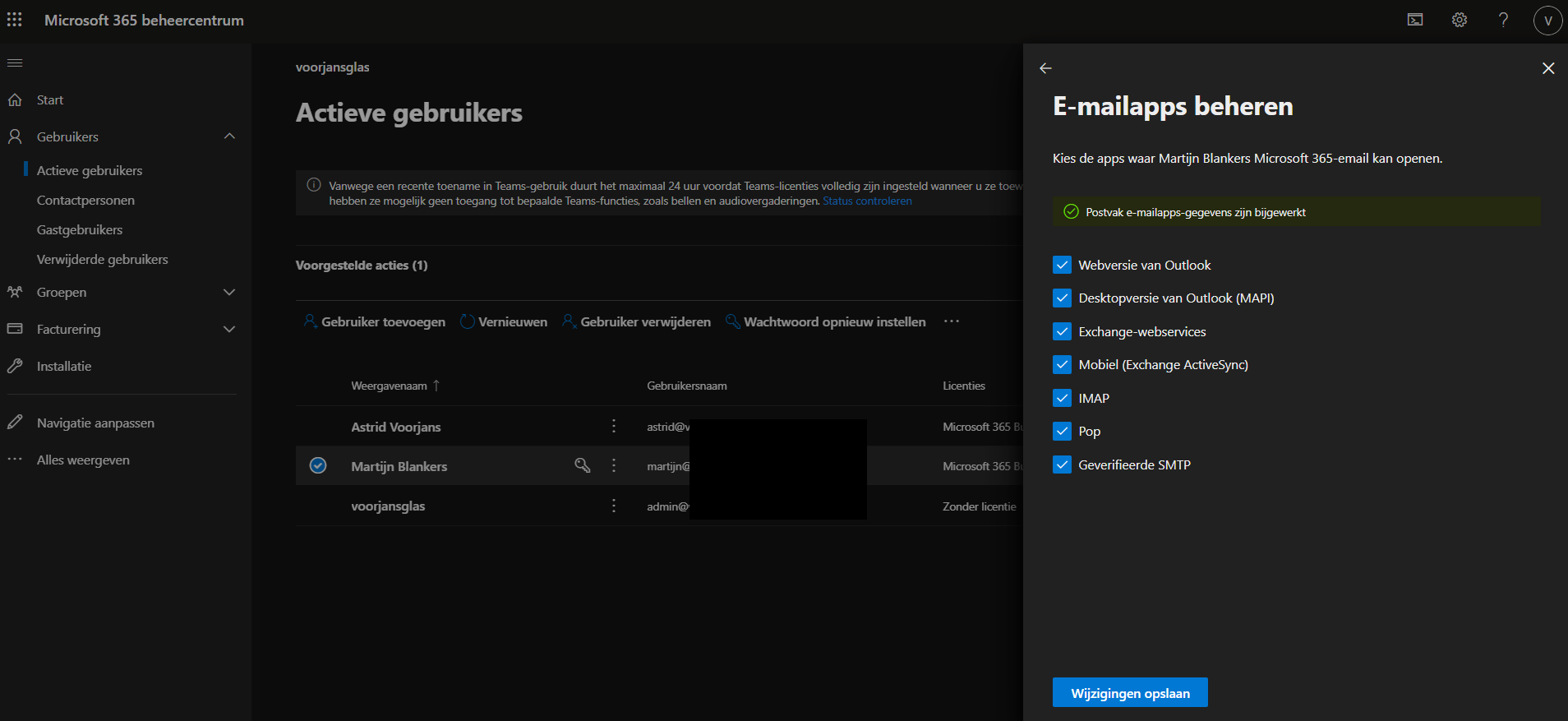The height and width of the screenshot is (721, 1568).
Task: Click the Facturering card icon
Action: point(15,329)
